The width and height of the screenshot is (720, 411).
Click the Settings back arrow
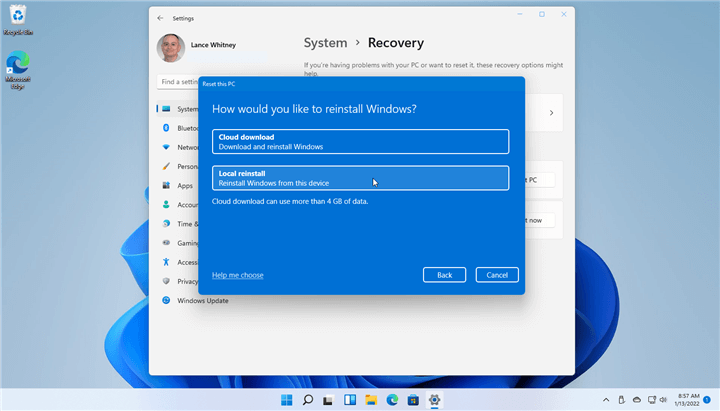coord(161,17)
